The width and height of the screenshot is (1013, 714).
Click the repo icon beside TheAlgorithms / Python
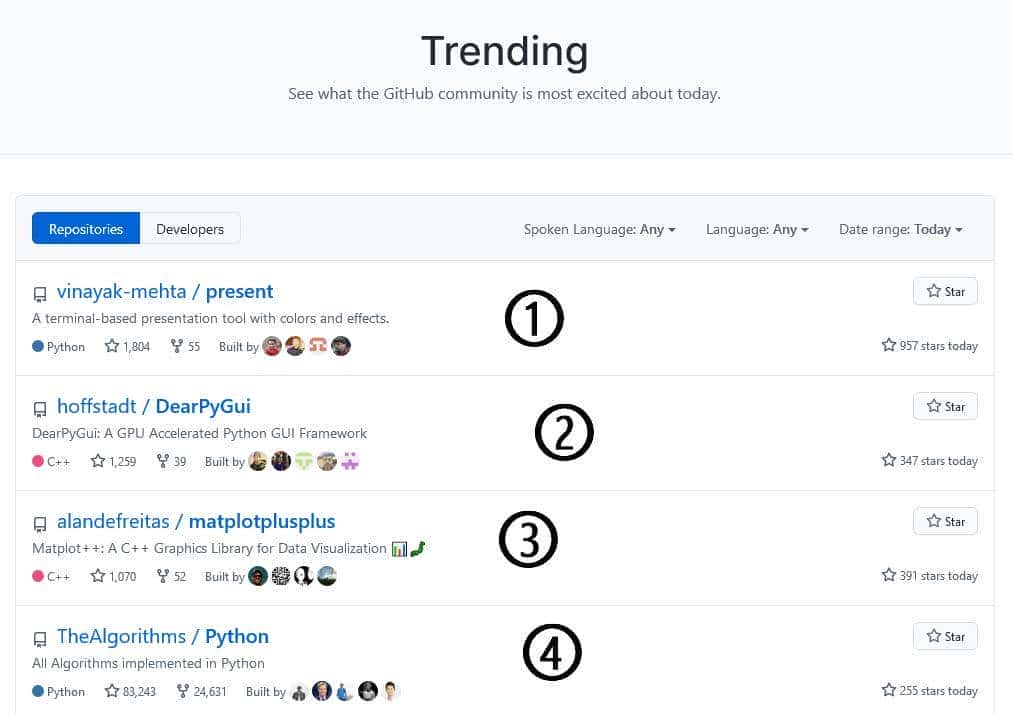pyautogui.click(x=40, y=639)
